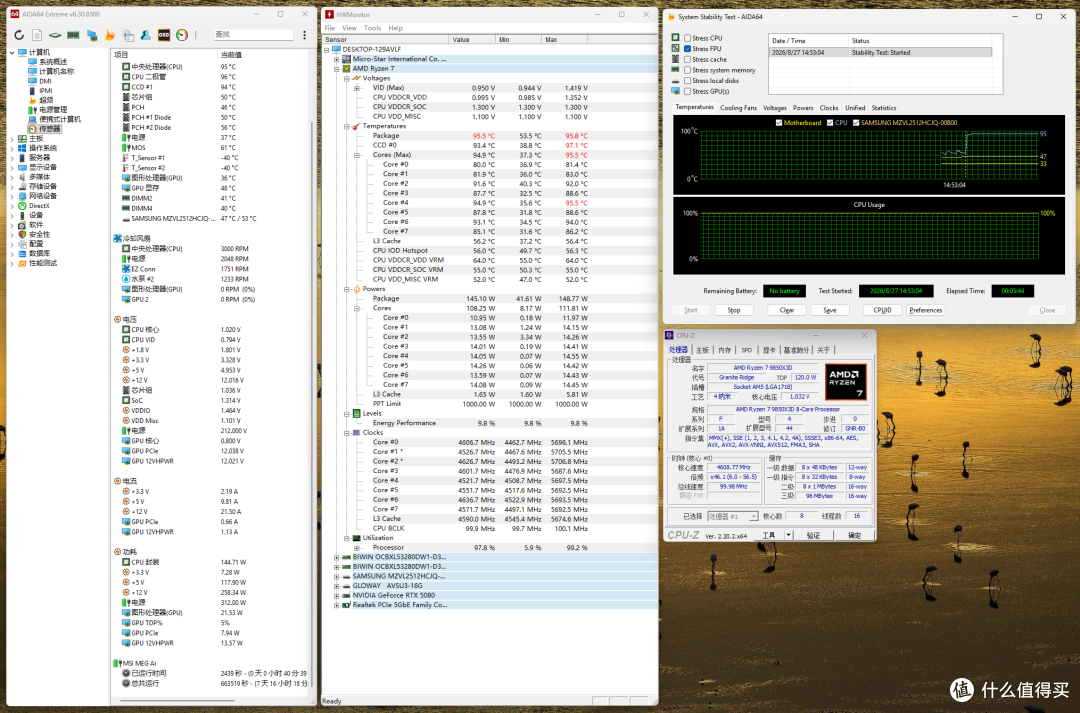1080x713 pixels.
Task: Switch to the Cooling Fans tab
Action: click(738, 108)
